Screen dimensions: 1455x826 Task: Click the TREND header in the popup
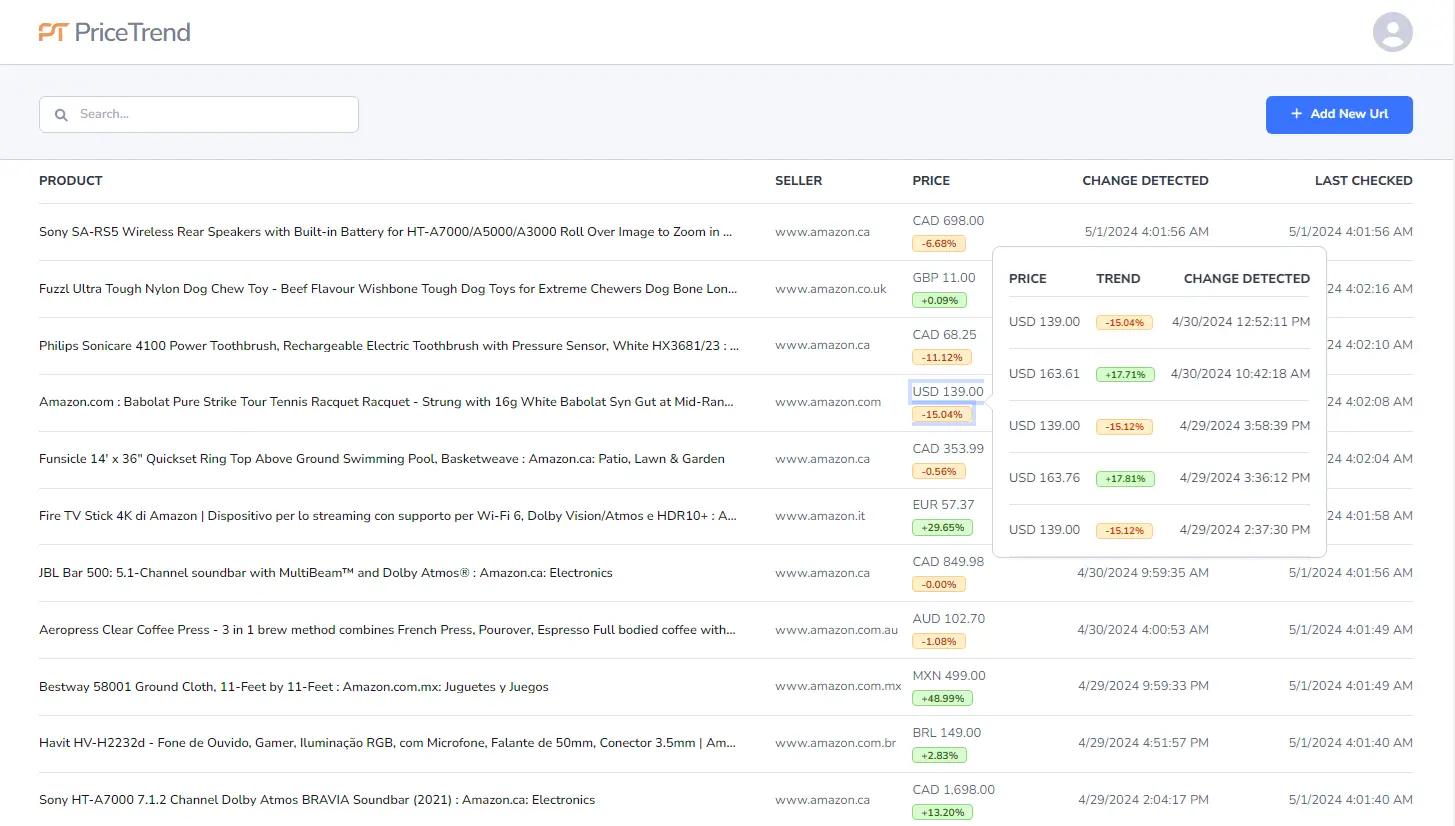[x=1118, y=279]
